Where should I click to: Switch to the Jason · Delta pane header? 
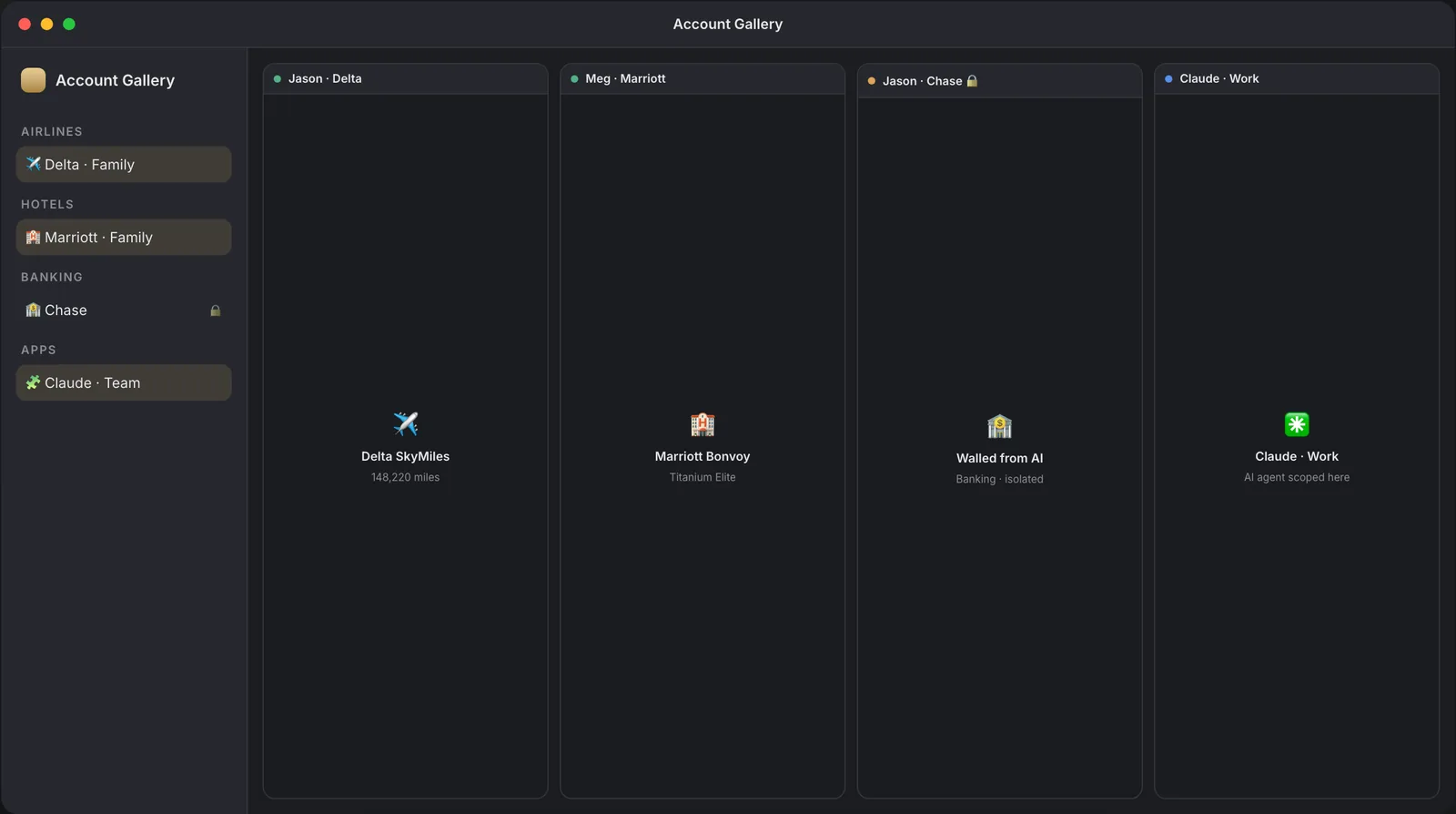click(x=405, y=78)
